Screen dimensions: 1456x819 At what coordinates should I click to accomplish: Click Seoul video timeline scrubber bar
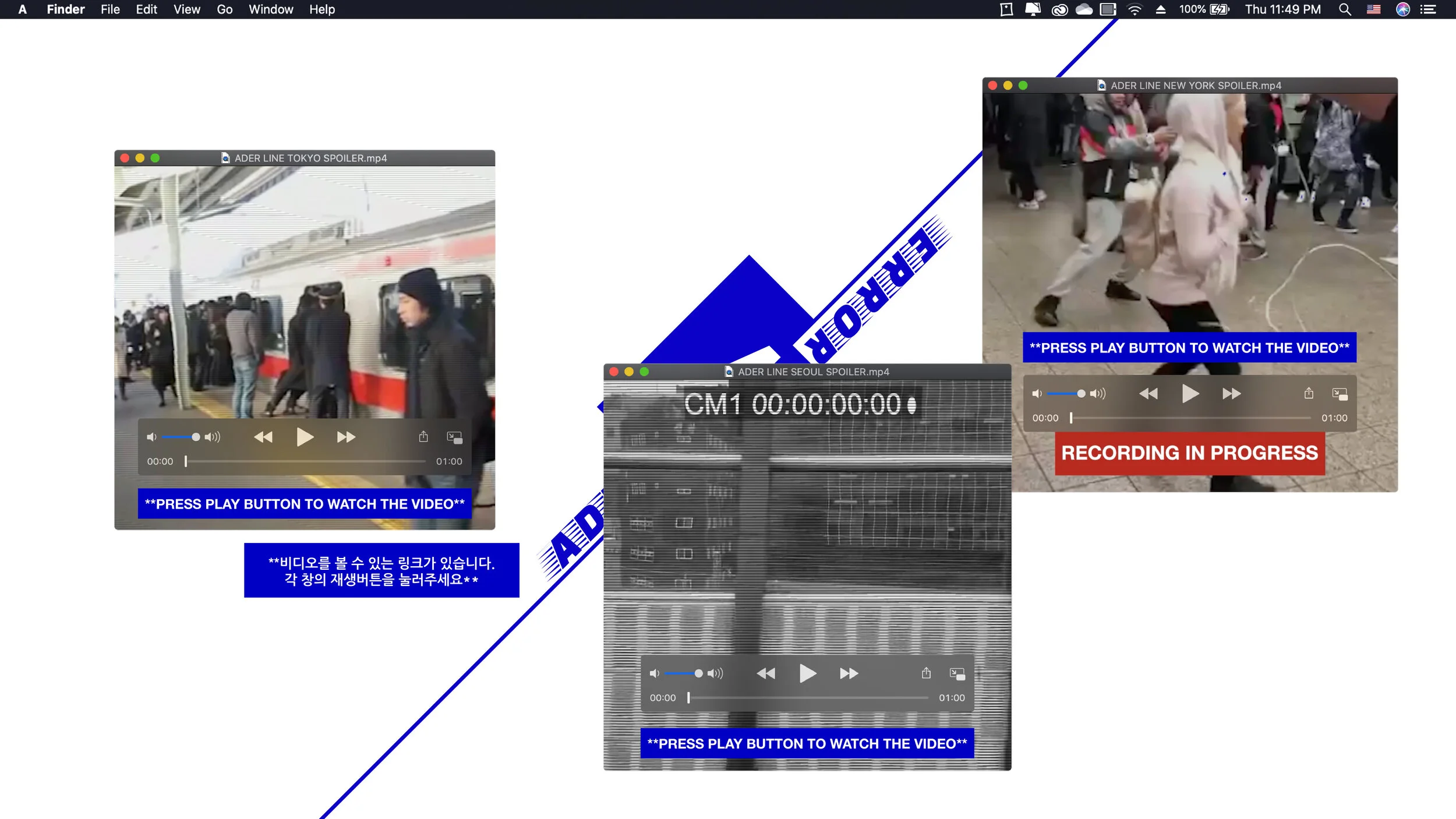coord(807,697)
